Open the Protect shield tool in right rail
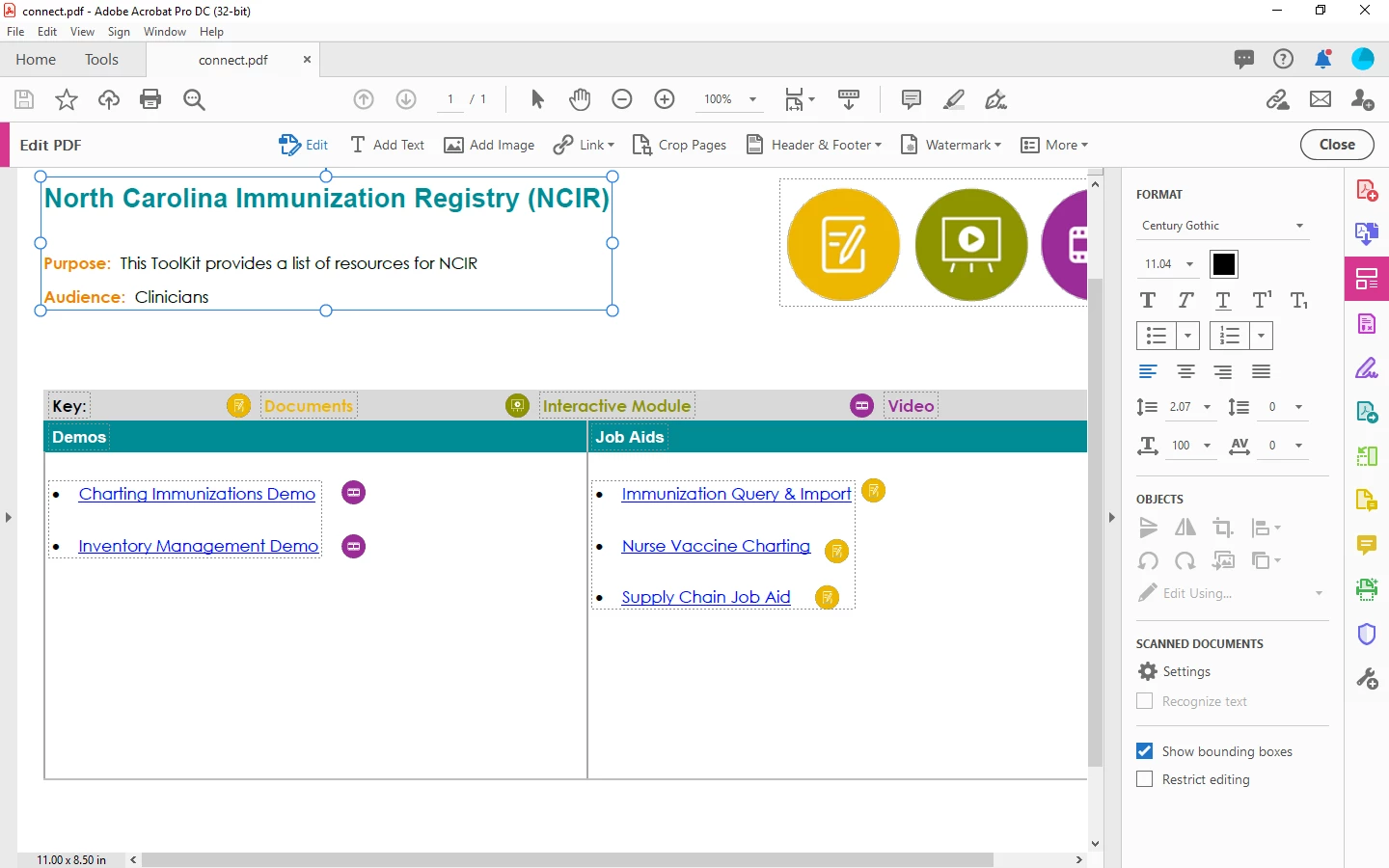 (1367, 634)
